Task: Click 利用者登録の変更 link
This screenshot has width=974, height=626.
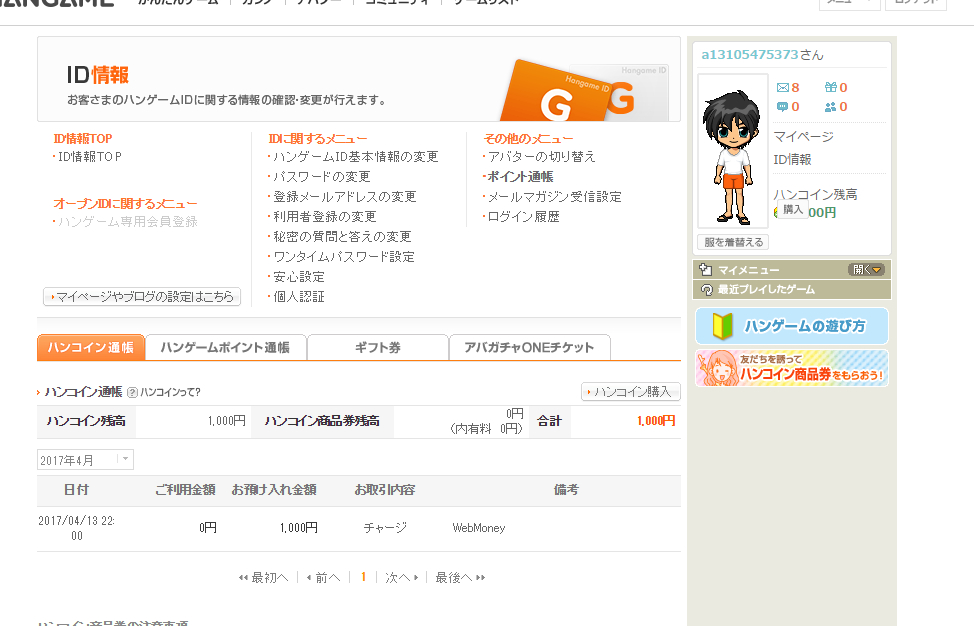Action: click(325, 217)
